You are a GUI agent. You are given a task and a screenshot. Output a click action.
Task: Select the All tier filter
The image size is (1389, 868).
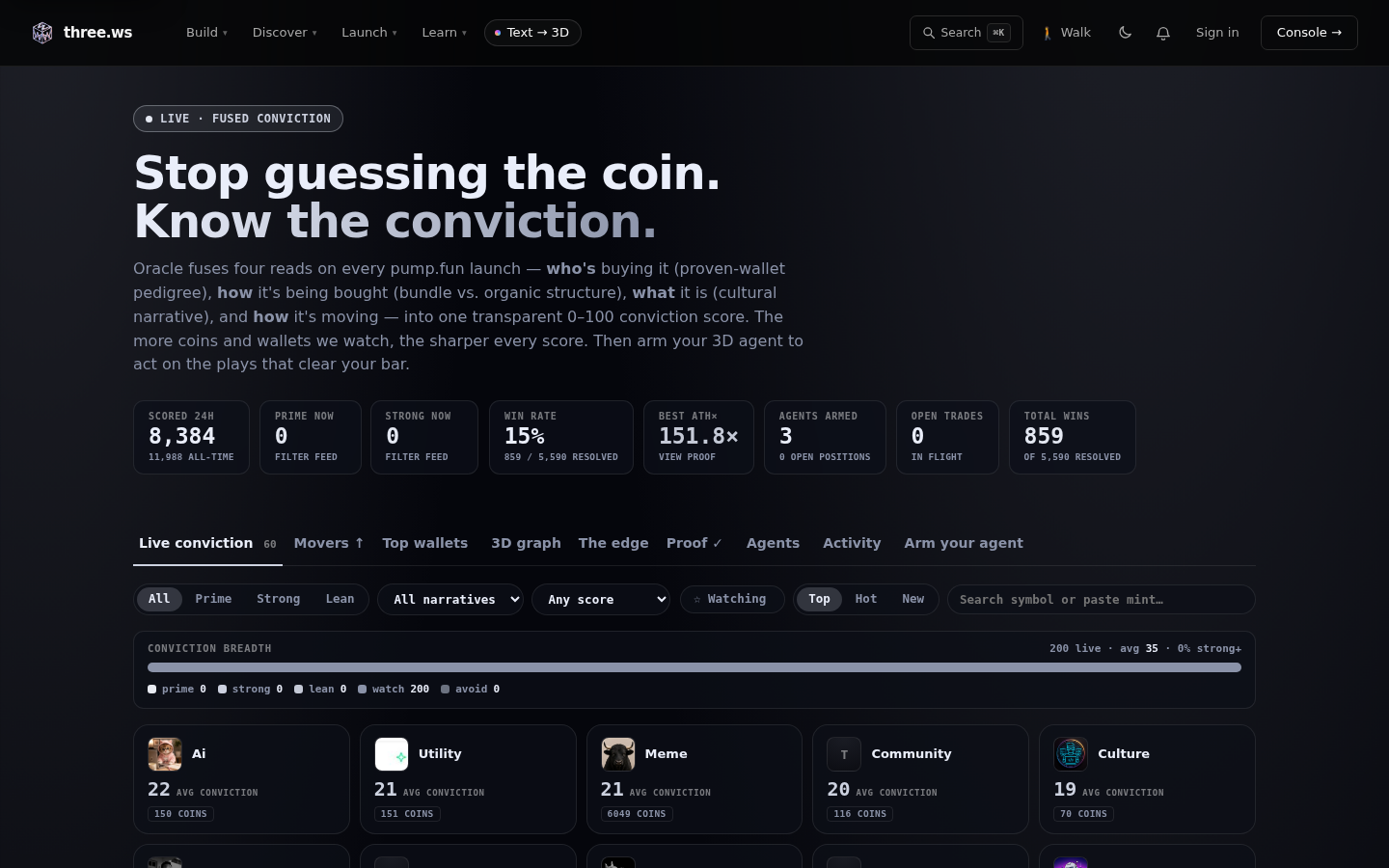pyautogui.click(x=159, y=599)
